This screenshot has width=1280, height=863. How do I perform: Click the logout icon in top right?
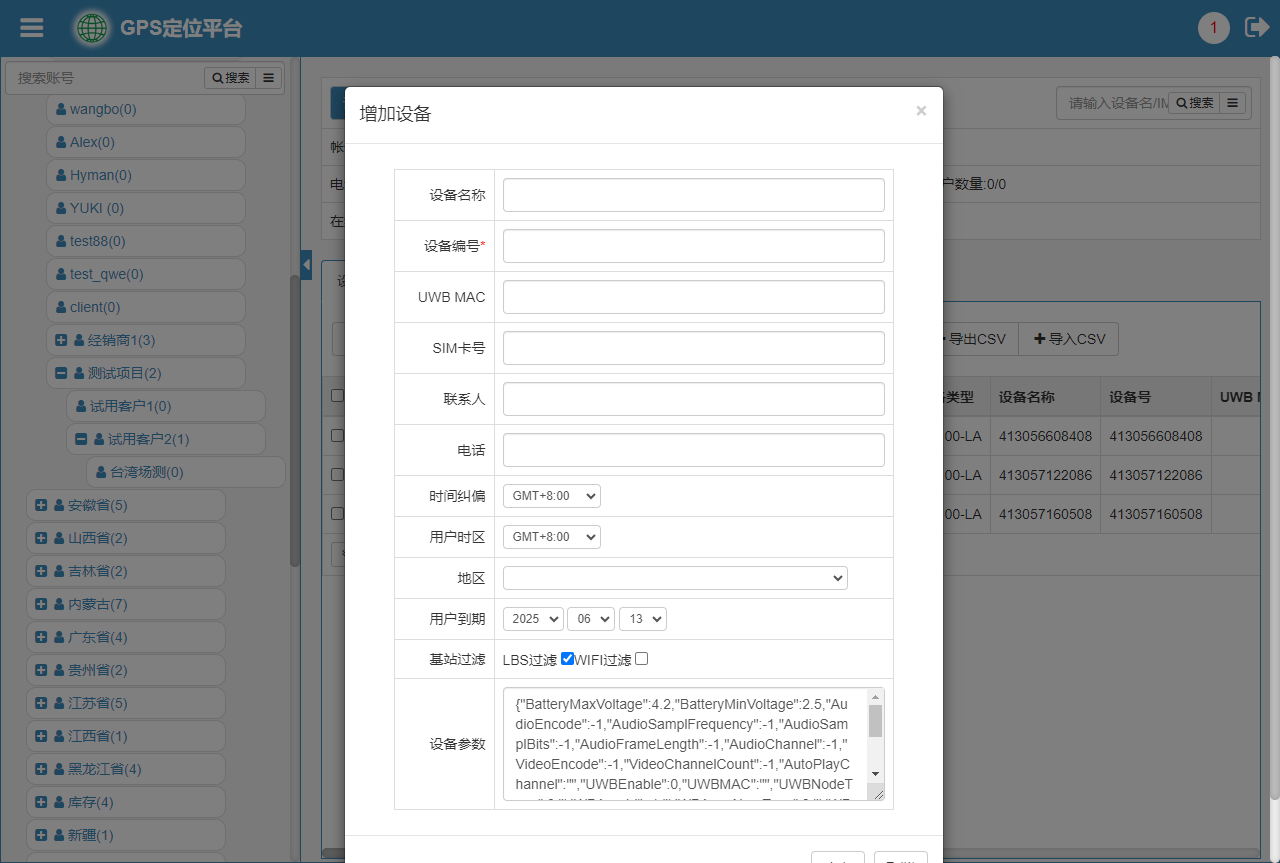(1256, 28)
